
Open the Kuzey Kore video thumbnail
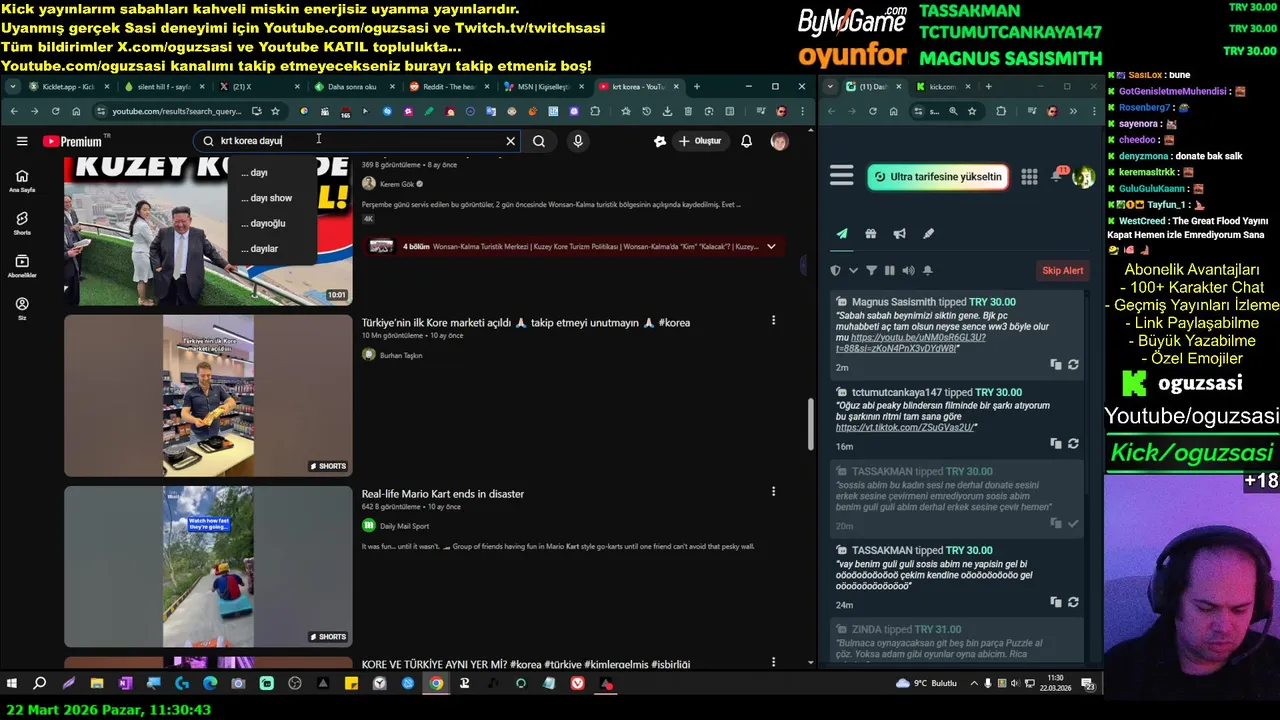208,231
